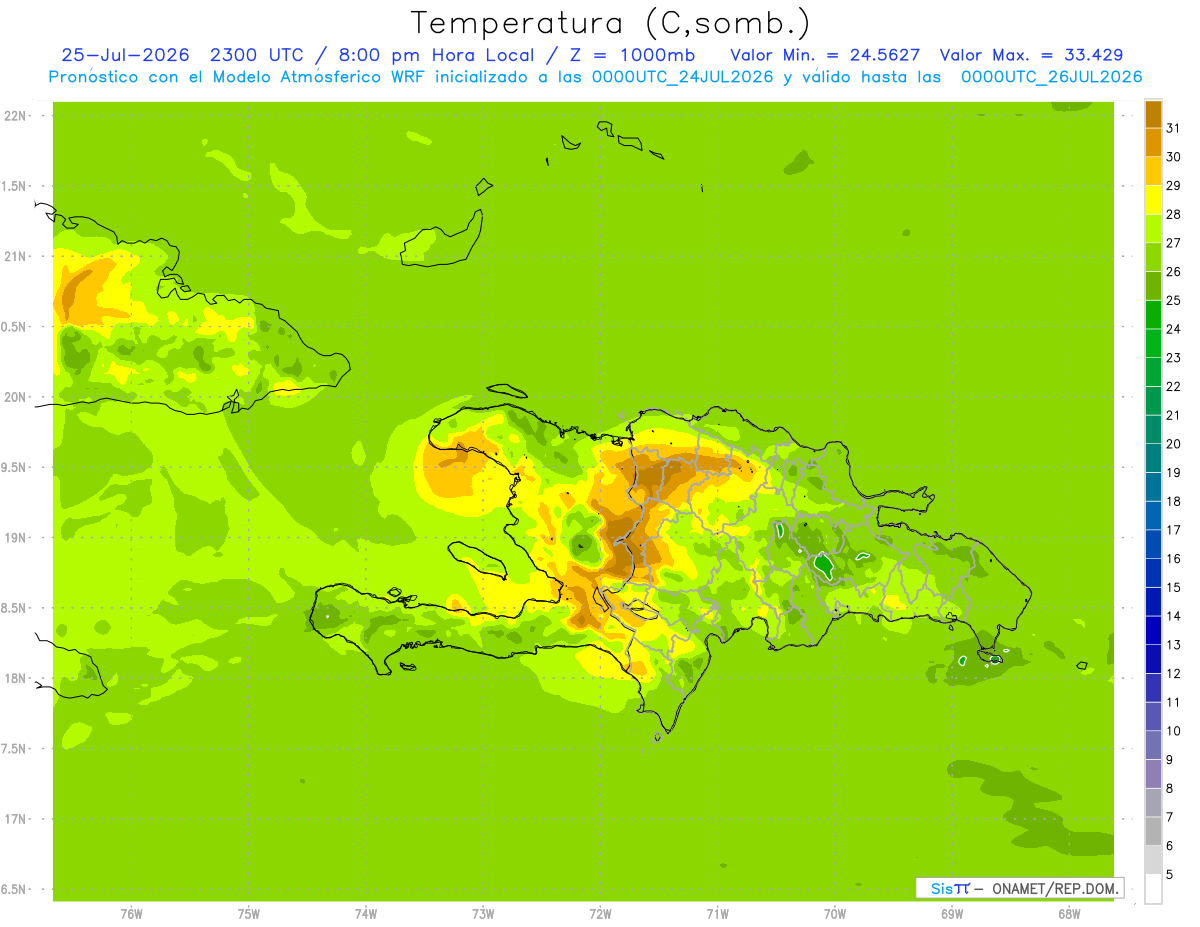Click the '20N' latitude label
1200x927 pixels.
[14, 397]
